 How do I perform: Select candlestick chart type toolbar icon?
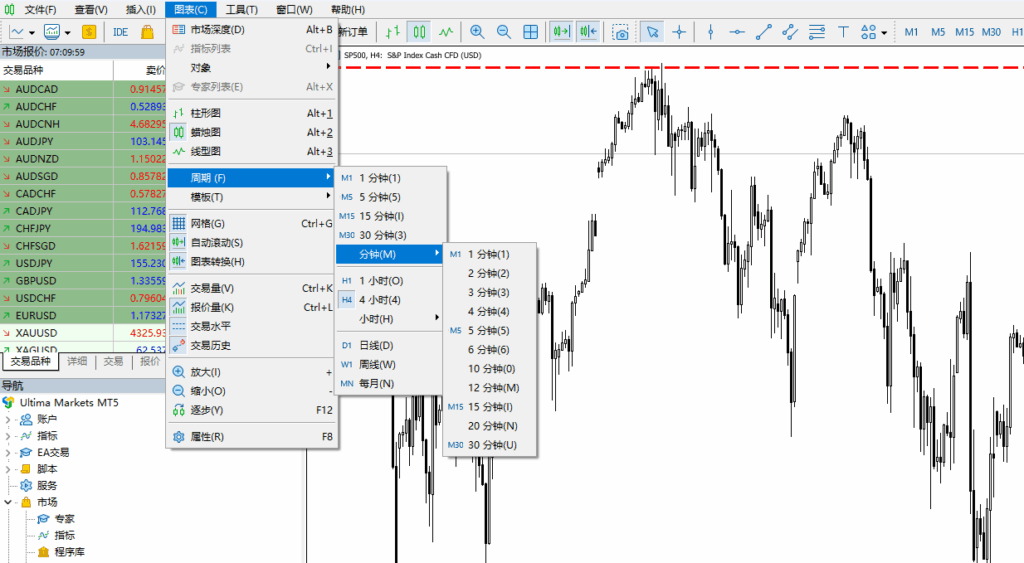coord(419,31)
